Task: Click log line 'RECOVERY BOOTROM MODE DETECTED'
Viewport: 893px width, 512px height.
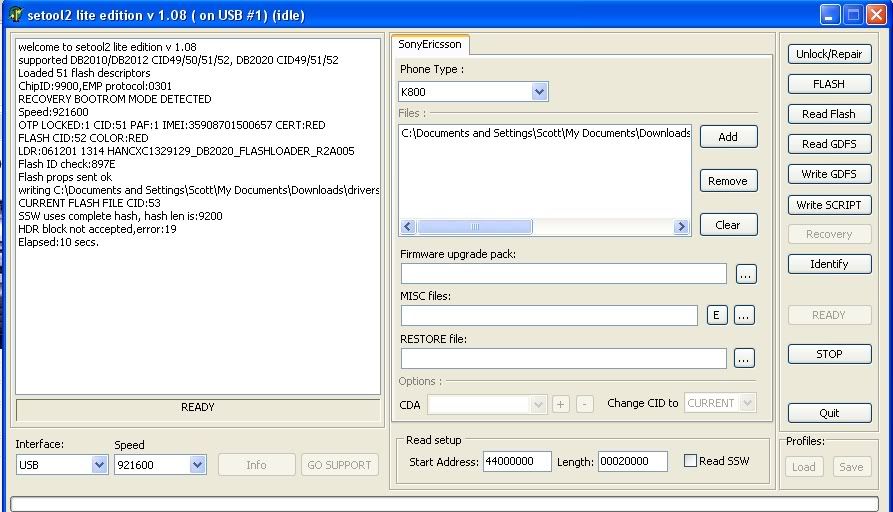Action: coord(114,99)
